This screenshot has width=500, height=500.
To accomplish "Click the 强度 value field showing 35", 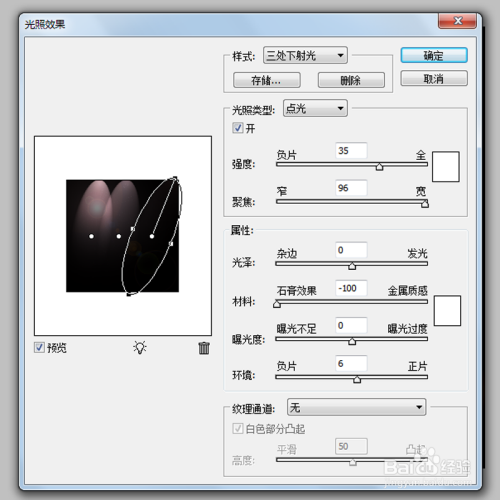I will click(351, 151).
